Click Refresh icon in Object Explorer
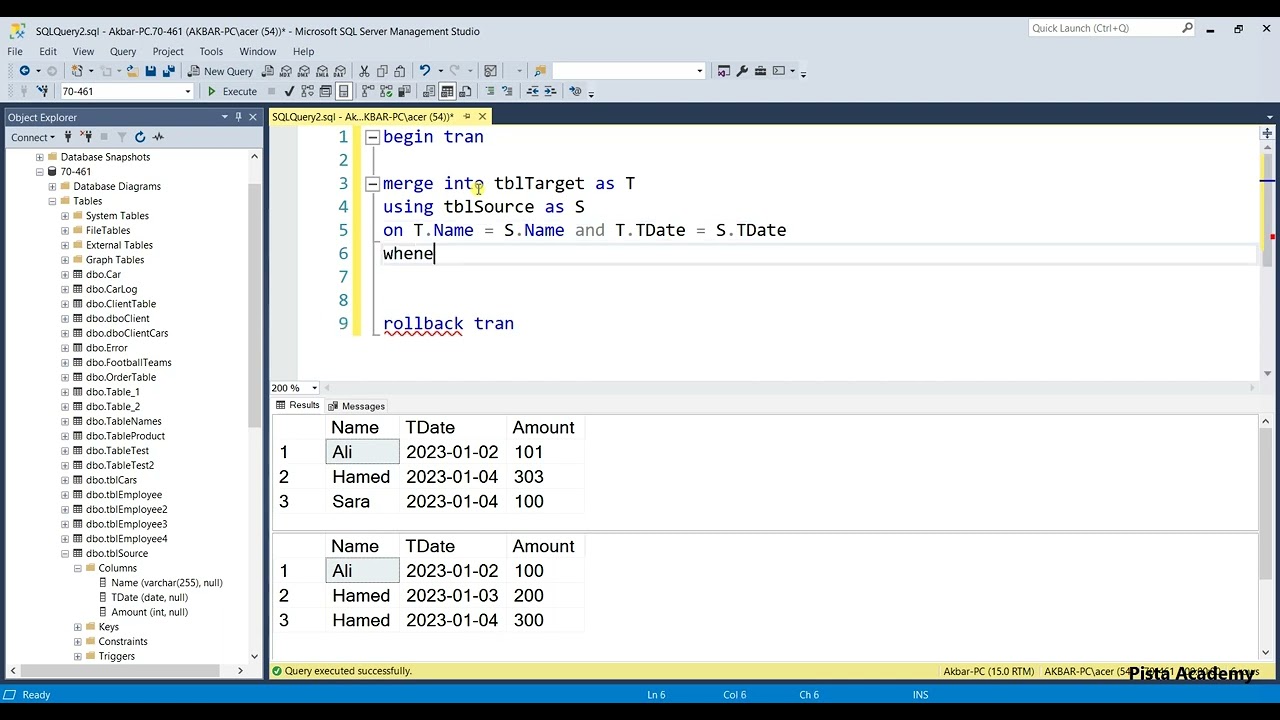1280x720 pixels. 140,137
